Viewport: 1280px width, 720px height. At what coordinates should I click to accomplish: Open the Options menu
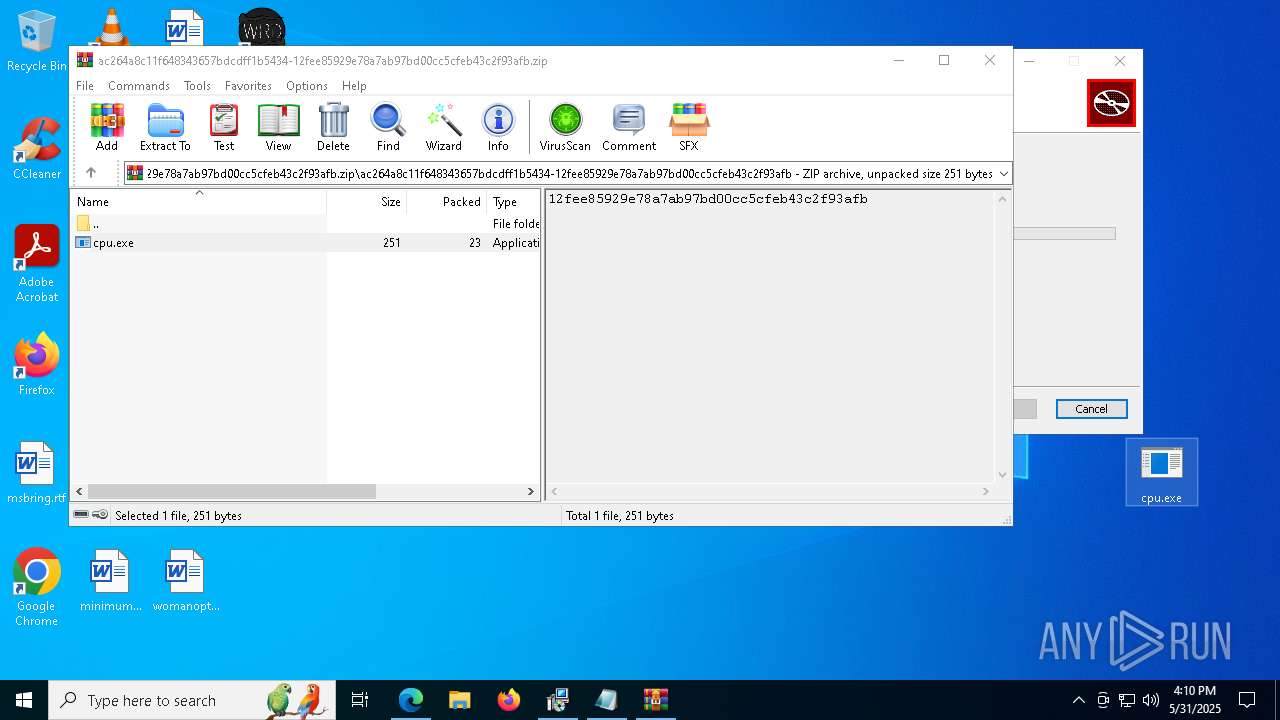click(x=307, y=86)
